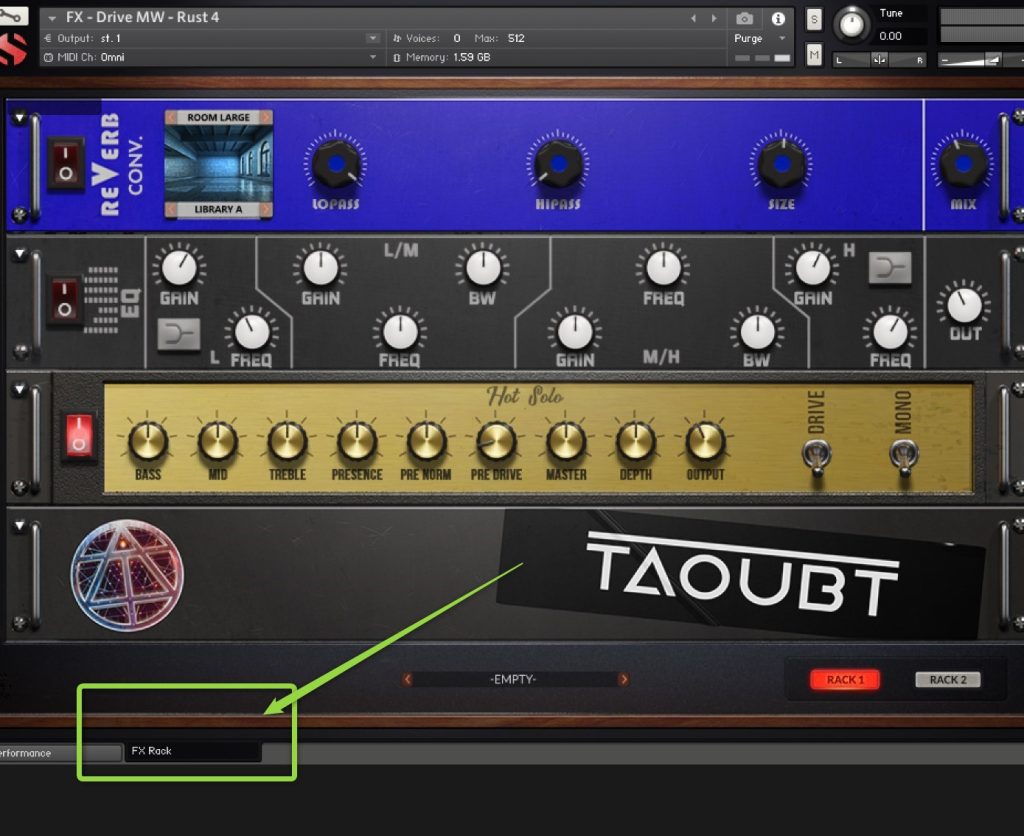Screen dimensions: 1024x836
Task: Click the wrench icon at top left
Action: (14, 16)
